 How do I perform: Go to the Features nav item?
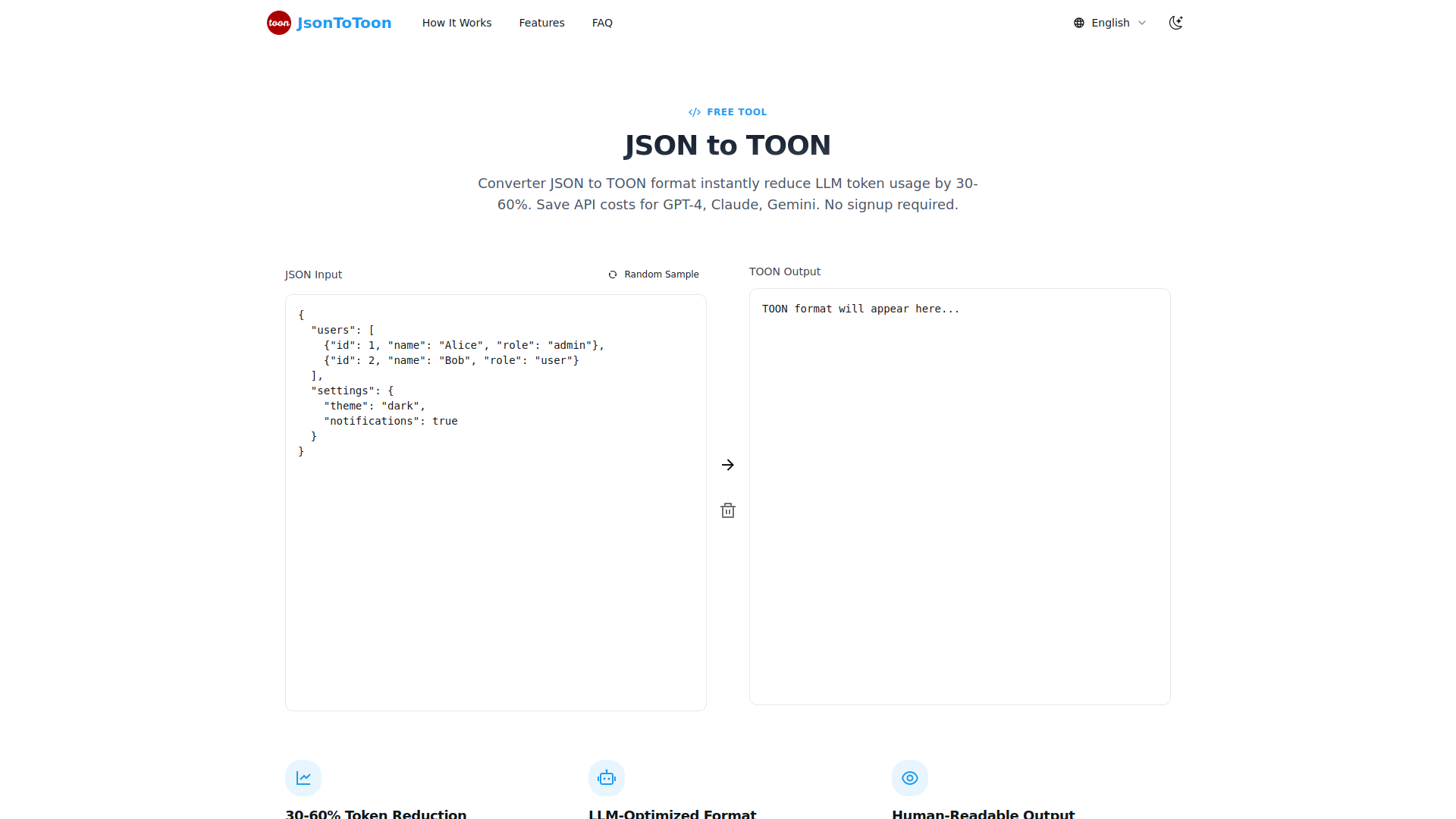click(541, 23)
